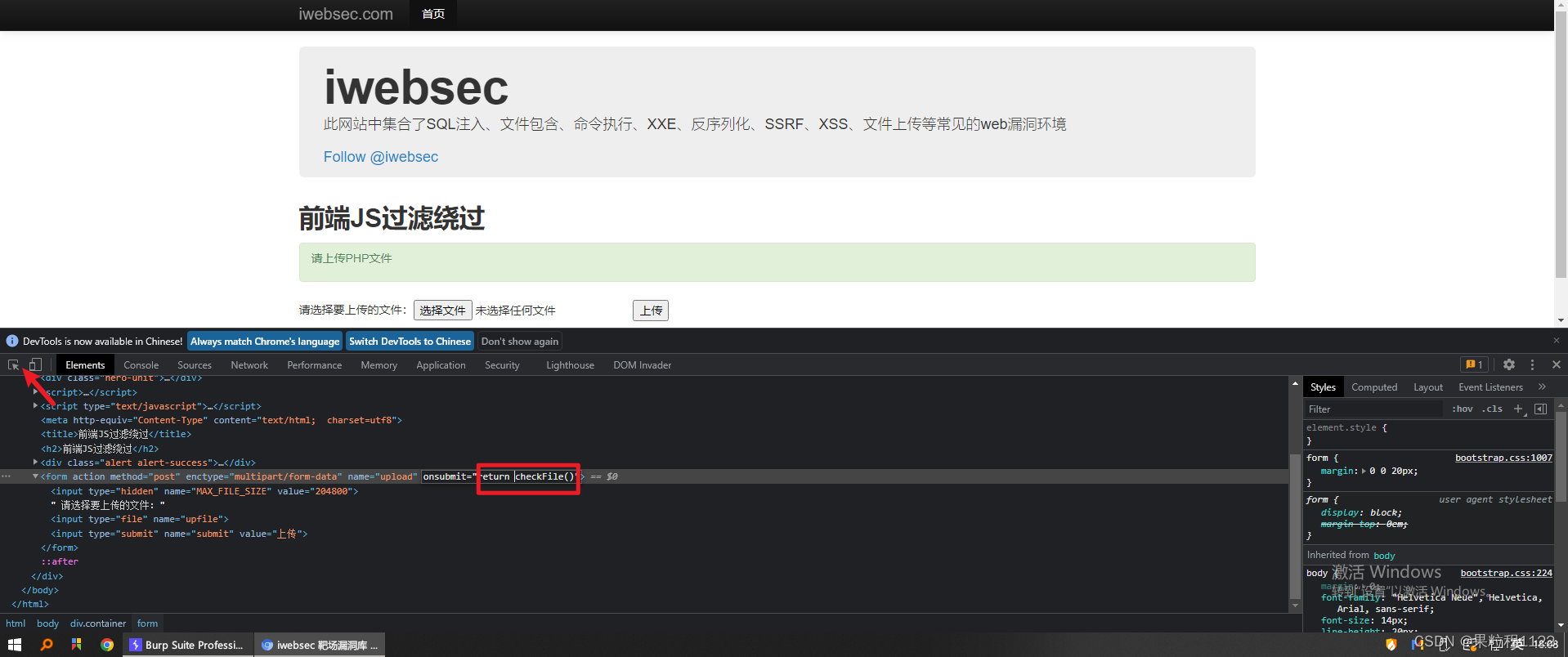The image size is (1568, 657).
Task: Toggle the .cls element classes option
Action: [1493, 409]
